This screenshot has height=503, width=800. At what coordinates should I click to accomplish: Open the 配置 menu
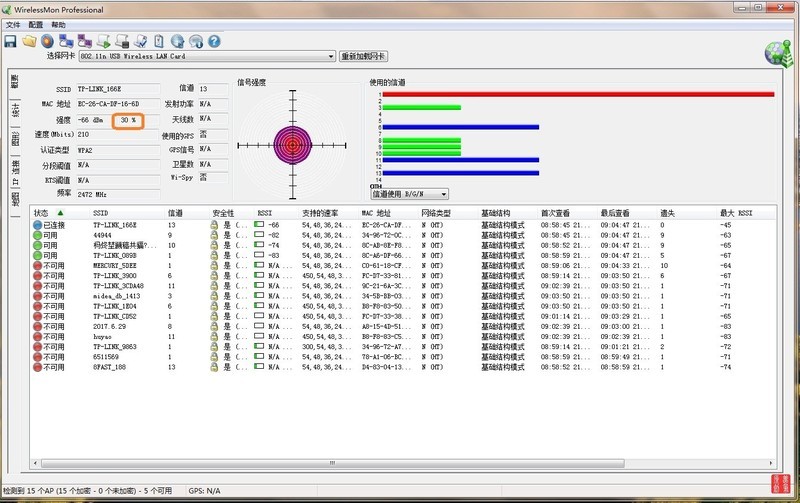(x=36, y=24)
